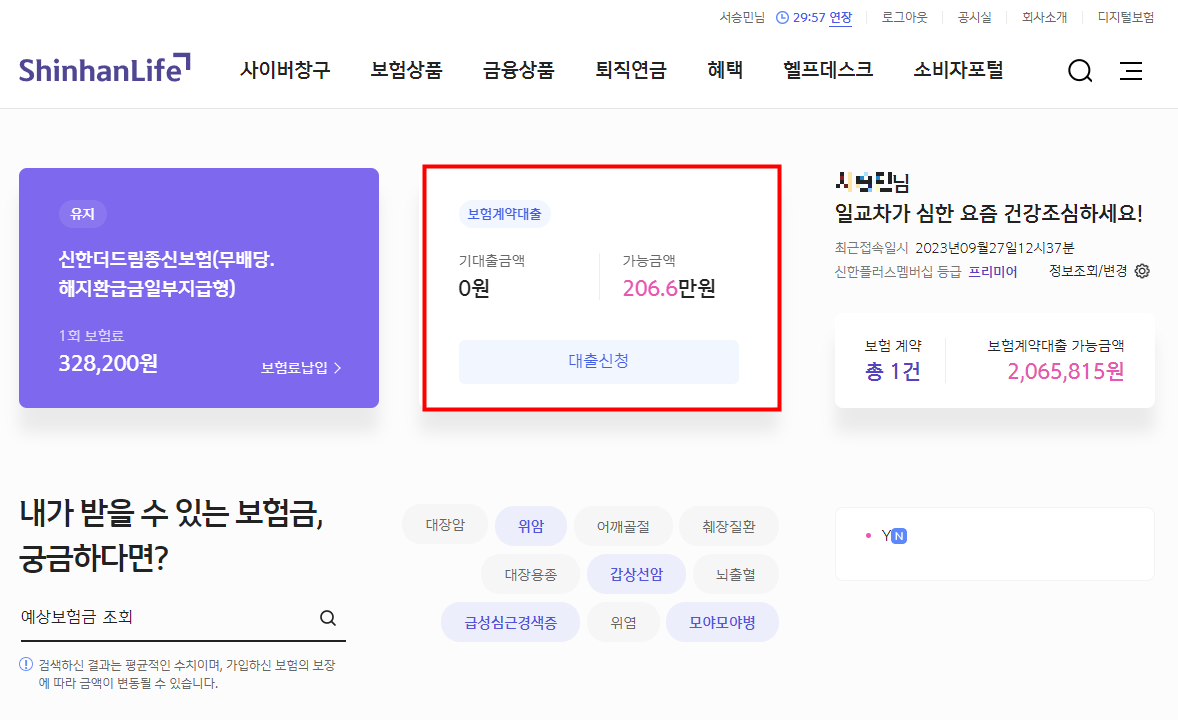The height and width of the screenshot is (720, 1178).
Task: Select the 뇌출혈 keyword chip
Action: [735, 574]
